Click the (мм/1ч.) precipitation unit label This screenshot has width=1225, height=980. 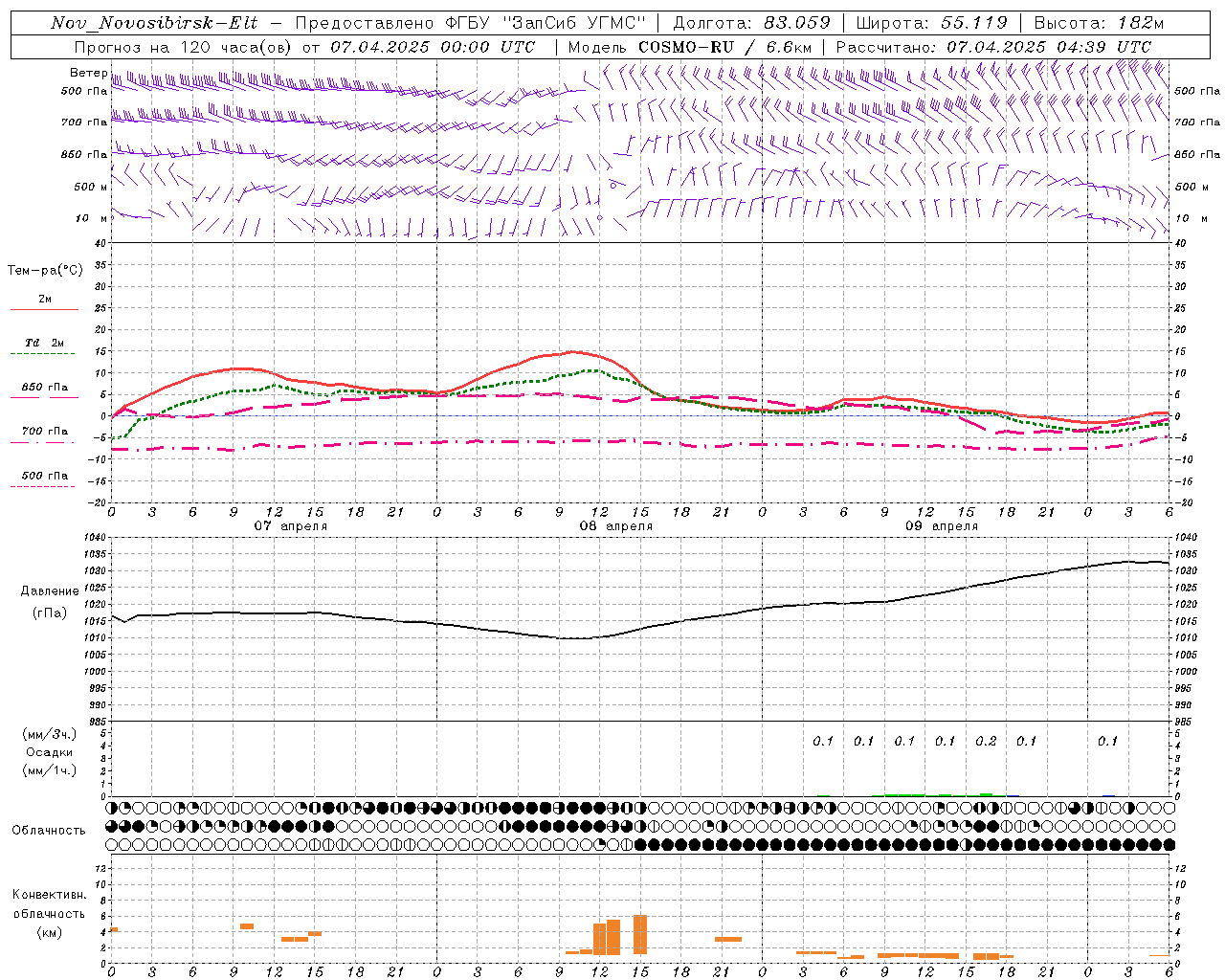coord(50,770)
